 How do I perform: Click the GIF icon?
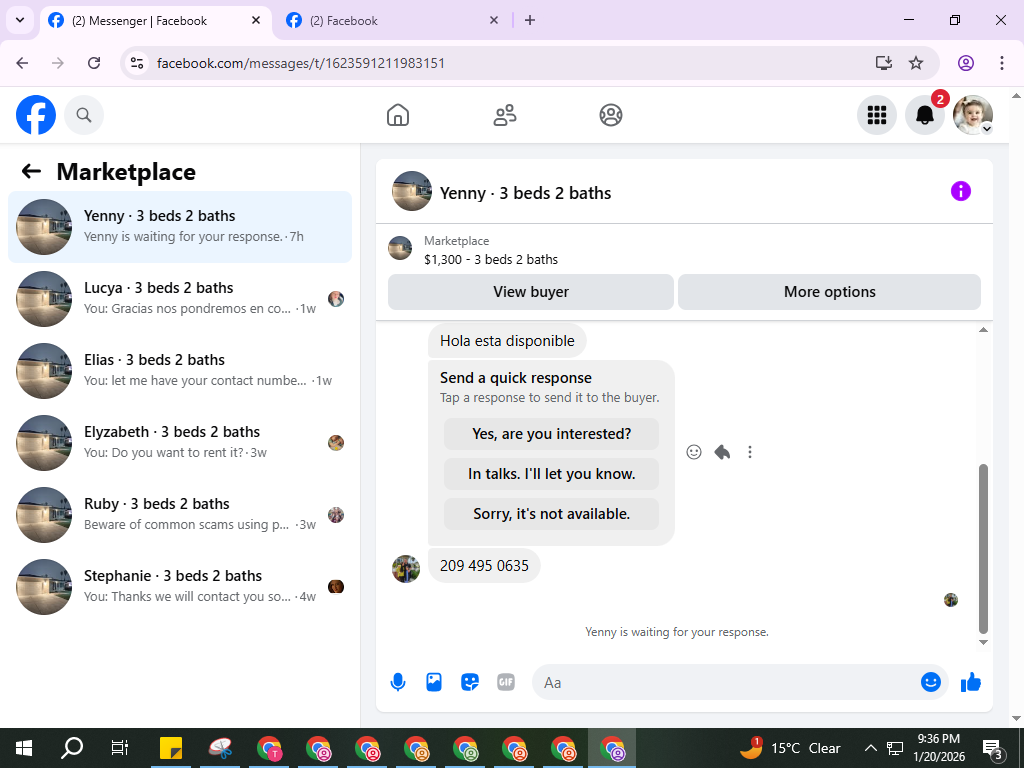coord(505,682)
